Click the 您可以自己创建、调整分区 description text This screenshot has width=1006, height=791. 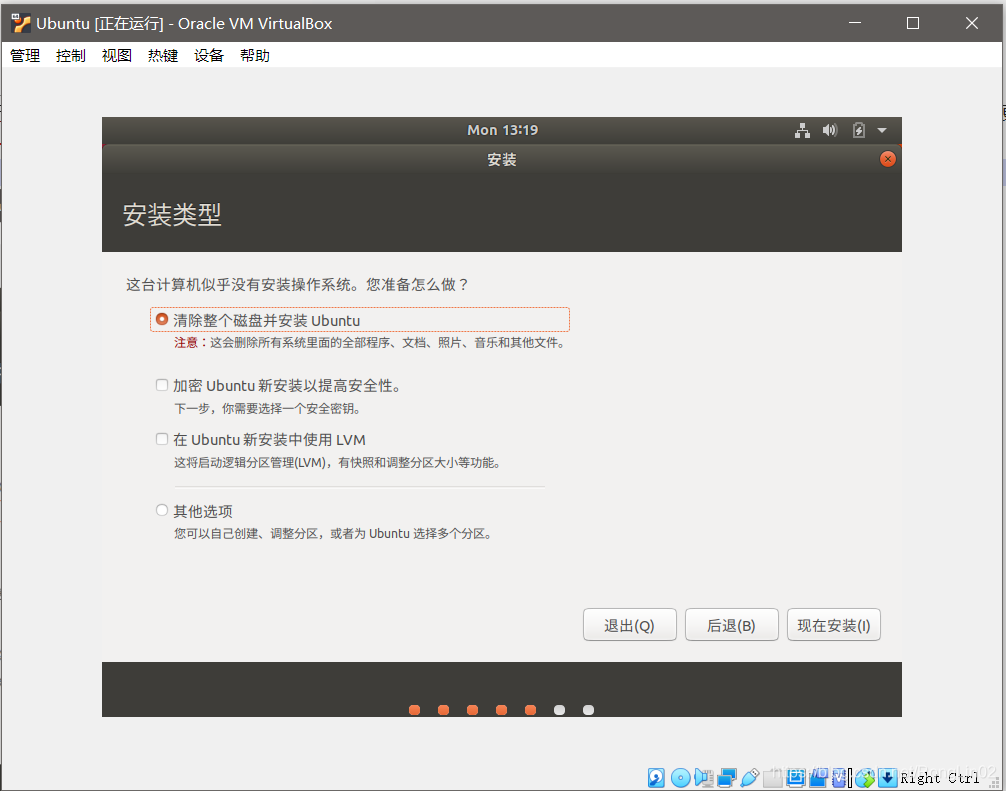[x=334, y=534]
